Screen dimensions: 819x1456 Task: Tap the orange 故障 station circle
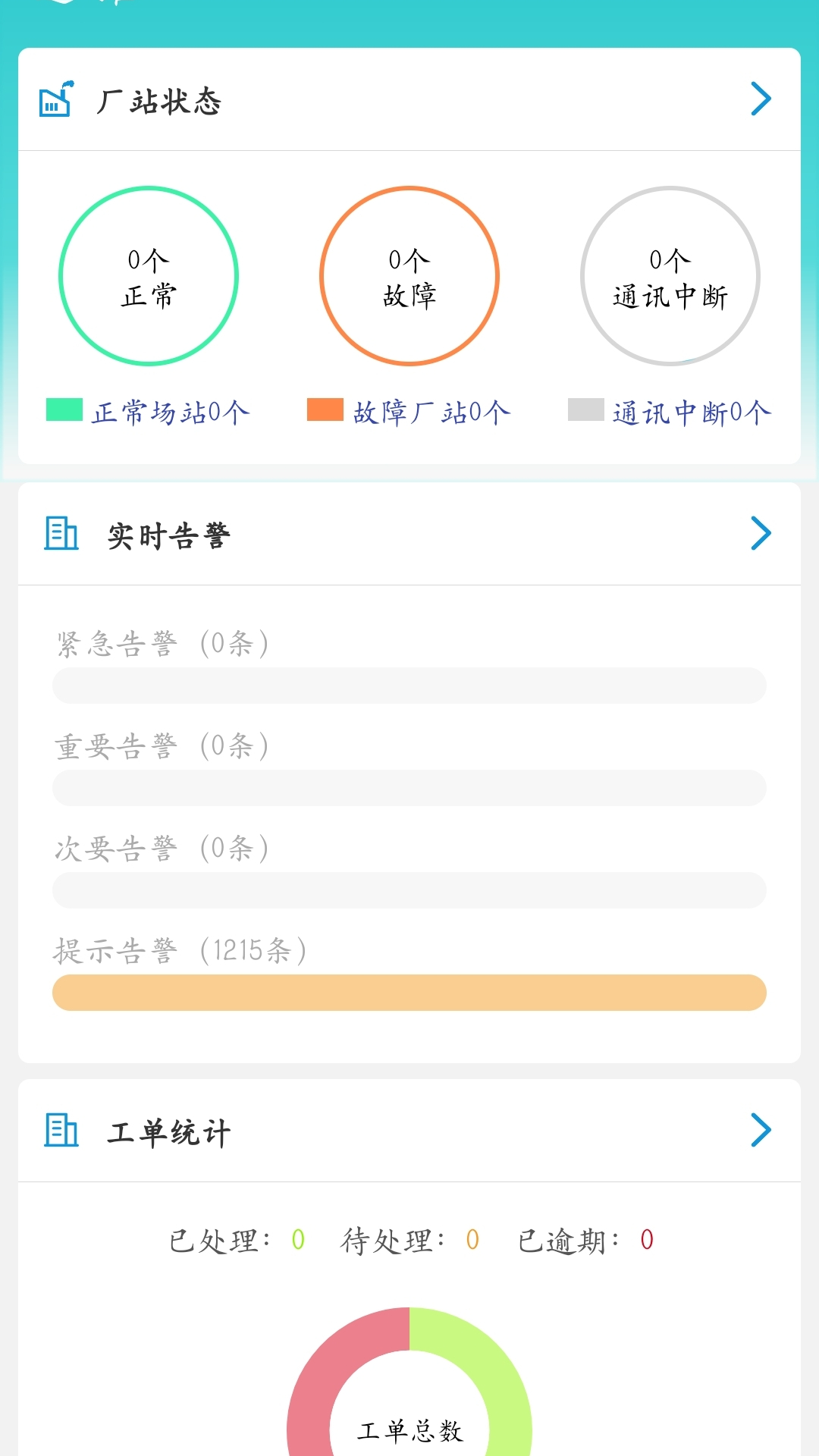click(409, 276)
